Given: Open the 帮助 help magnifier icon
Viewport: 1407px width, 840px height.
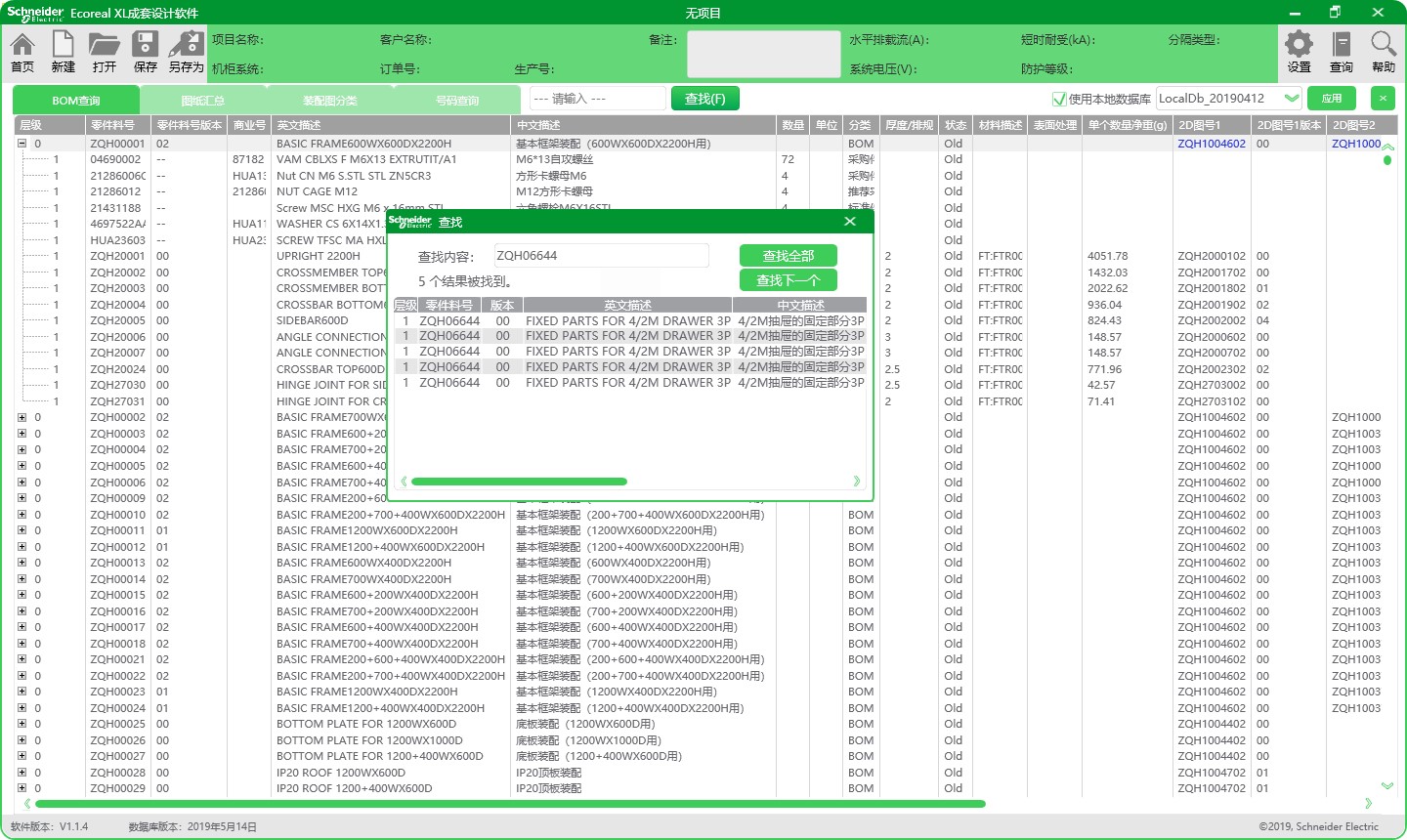Looking at the screenshot, I should tap(1384, 52).
